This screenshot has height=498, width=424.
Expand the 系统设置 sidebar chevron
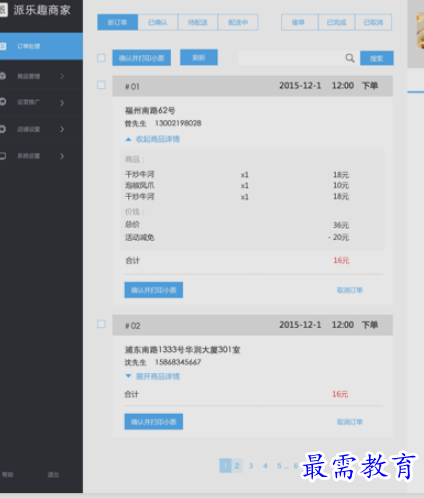point(62,156)
